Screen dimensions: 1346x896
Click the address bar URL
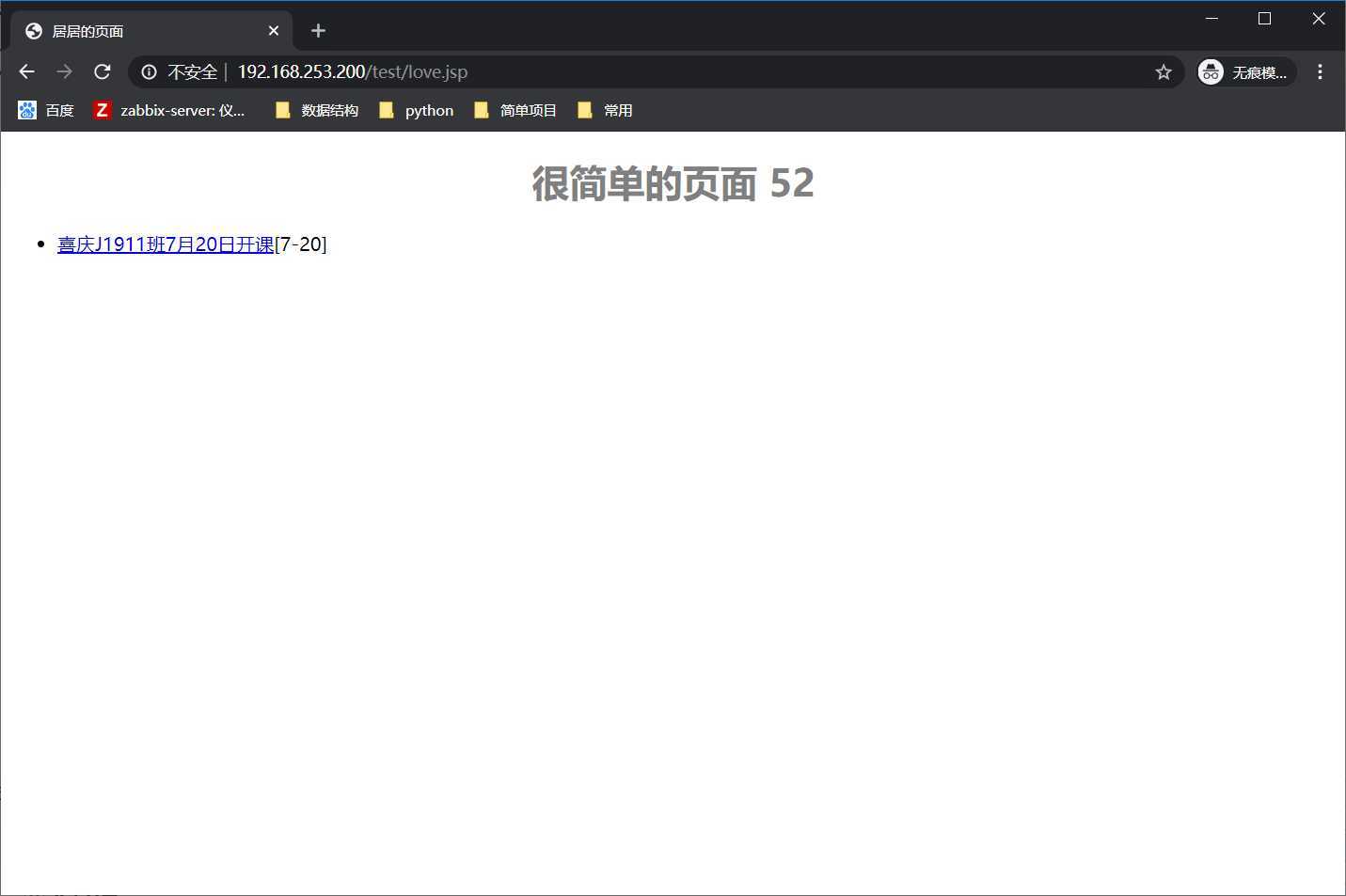tap(352, 71)
